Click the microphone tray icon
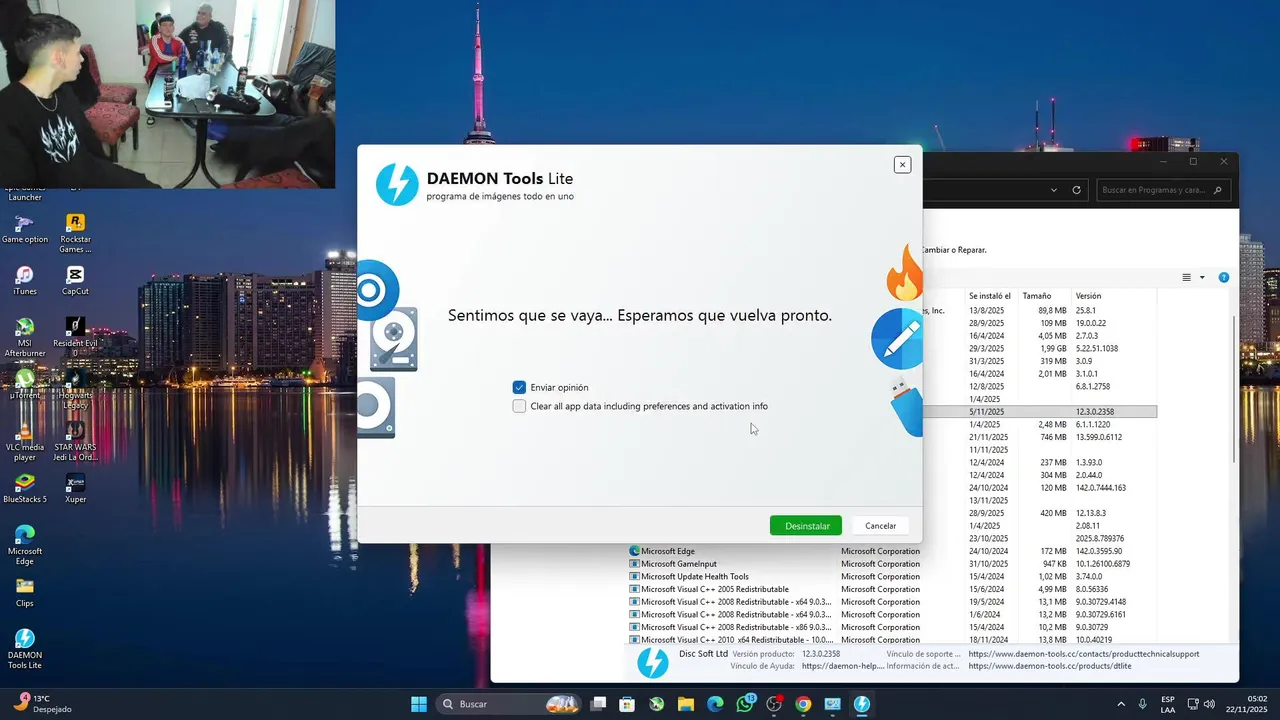Screen dimensions: 1280x720 (1142, 704)
